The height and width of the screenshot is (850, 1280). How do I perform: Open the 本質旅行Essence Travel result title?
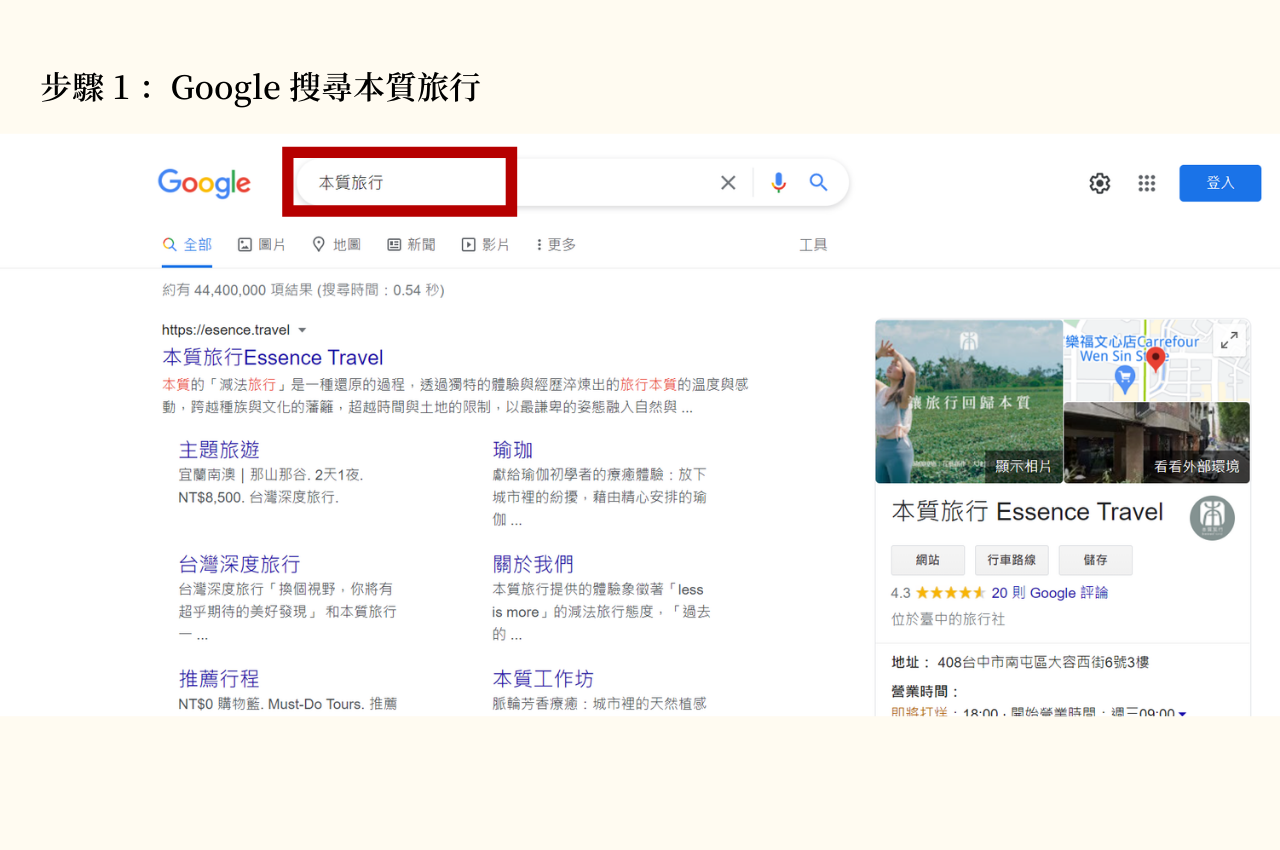point(273,358)
